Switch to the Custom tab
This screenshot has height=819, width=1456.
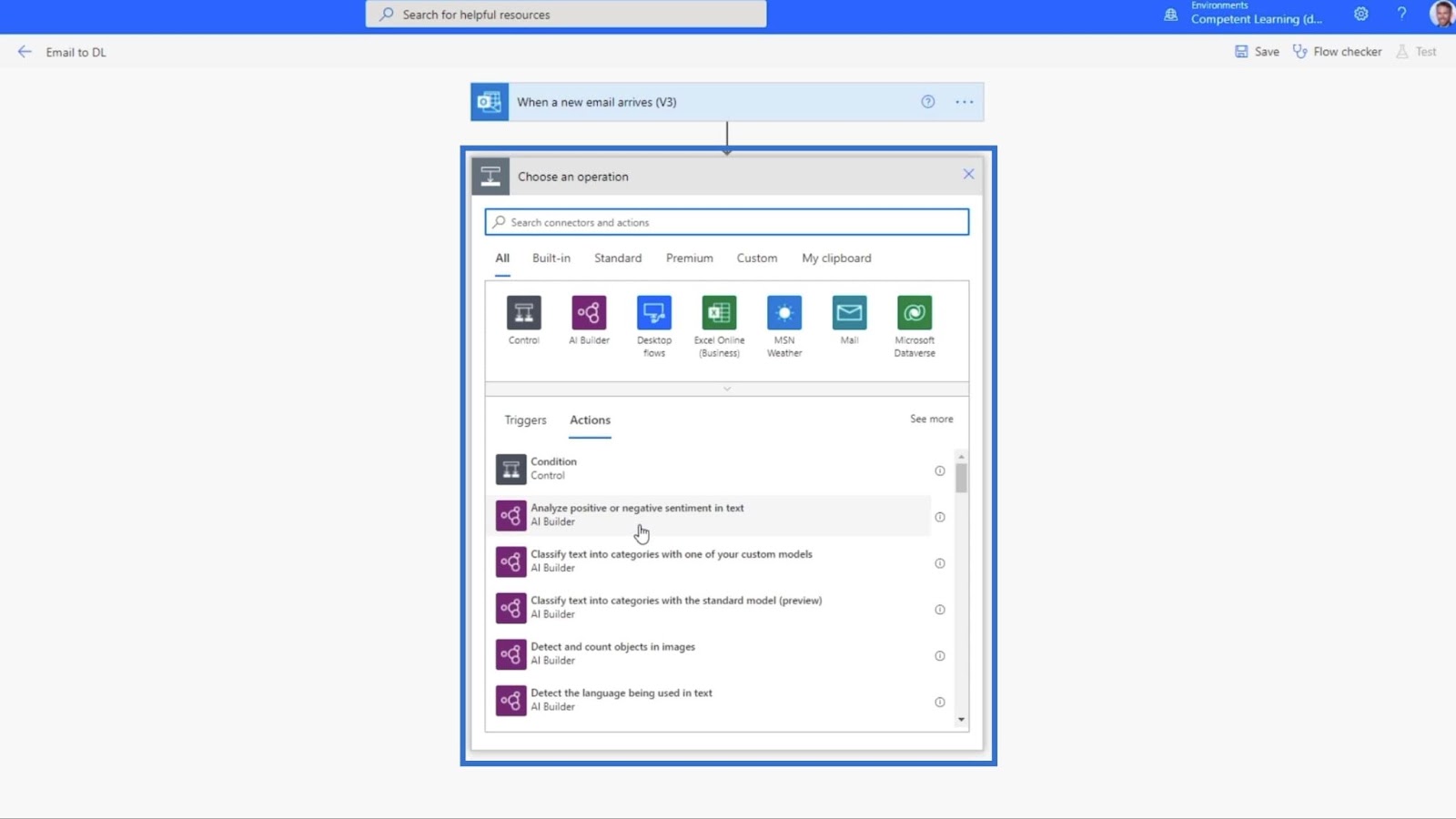(x=757, y=258)
